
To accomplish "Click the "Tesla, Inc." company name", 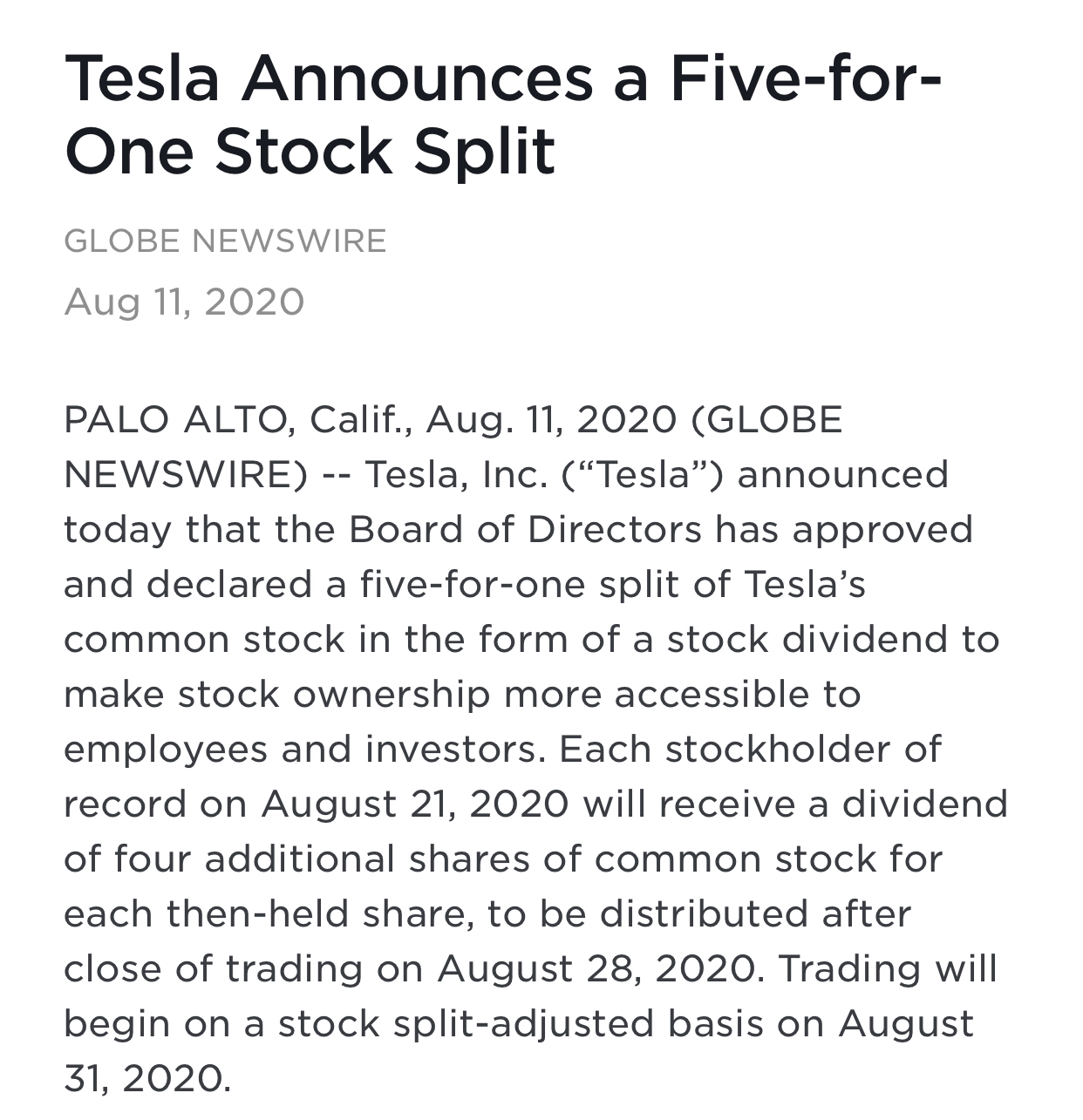I will (x=456, y=475).
